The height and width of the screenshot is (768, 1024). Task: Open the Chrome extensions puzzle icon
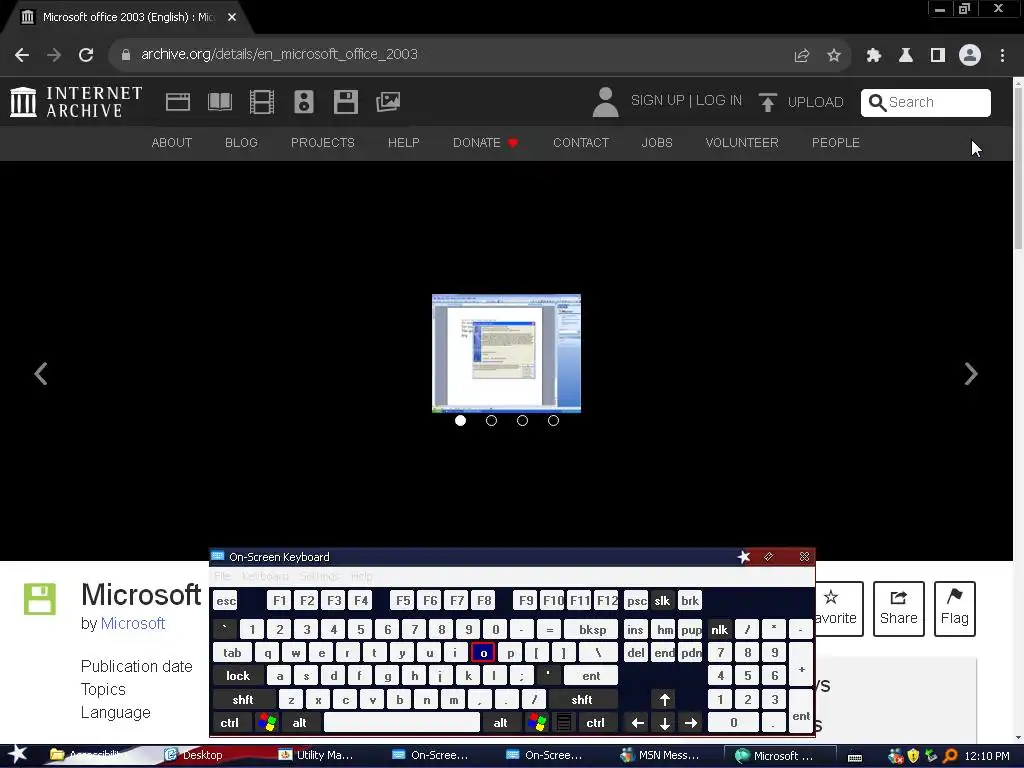pos(873,55)
